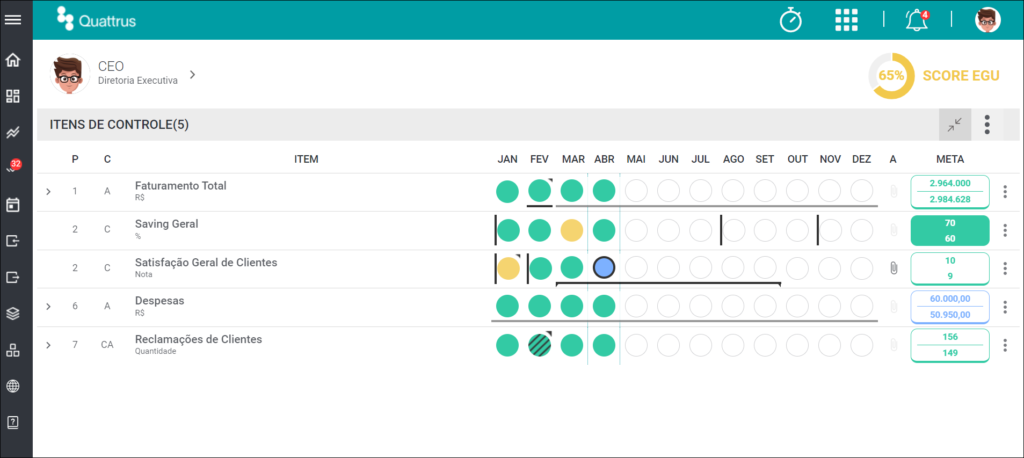The height and width of the screenshot is (458, 1024).
Task: Open the calendar icon in sidebar
Action: 12,205
